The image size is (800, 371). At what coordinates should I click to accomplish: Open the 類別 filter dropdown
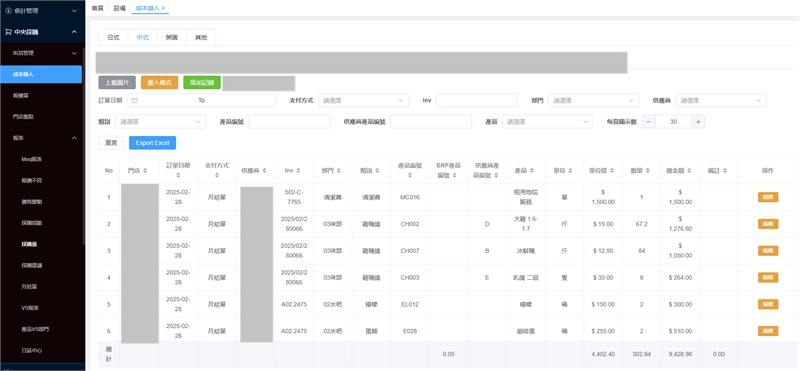161,122
